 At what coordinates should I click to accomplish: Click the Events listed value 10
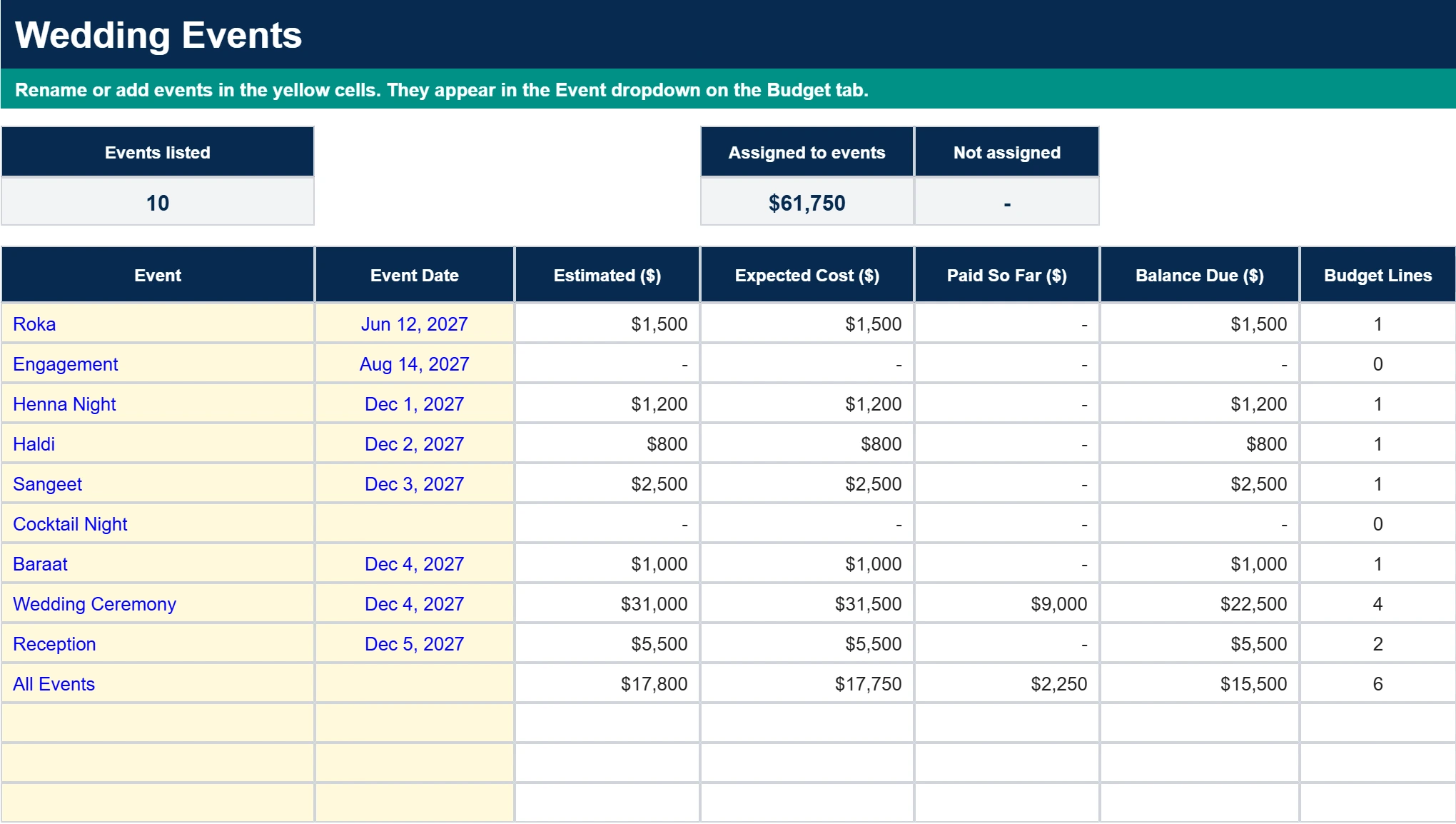click(x=158, y=203)
